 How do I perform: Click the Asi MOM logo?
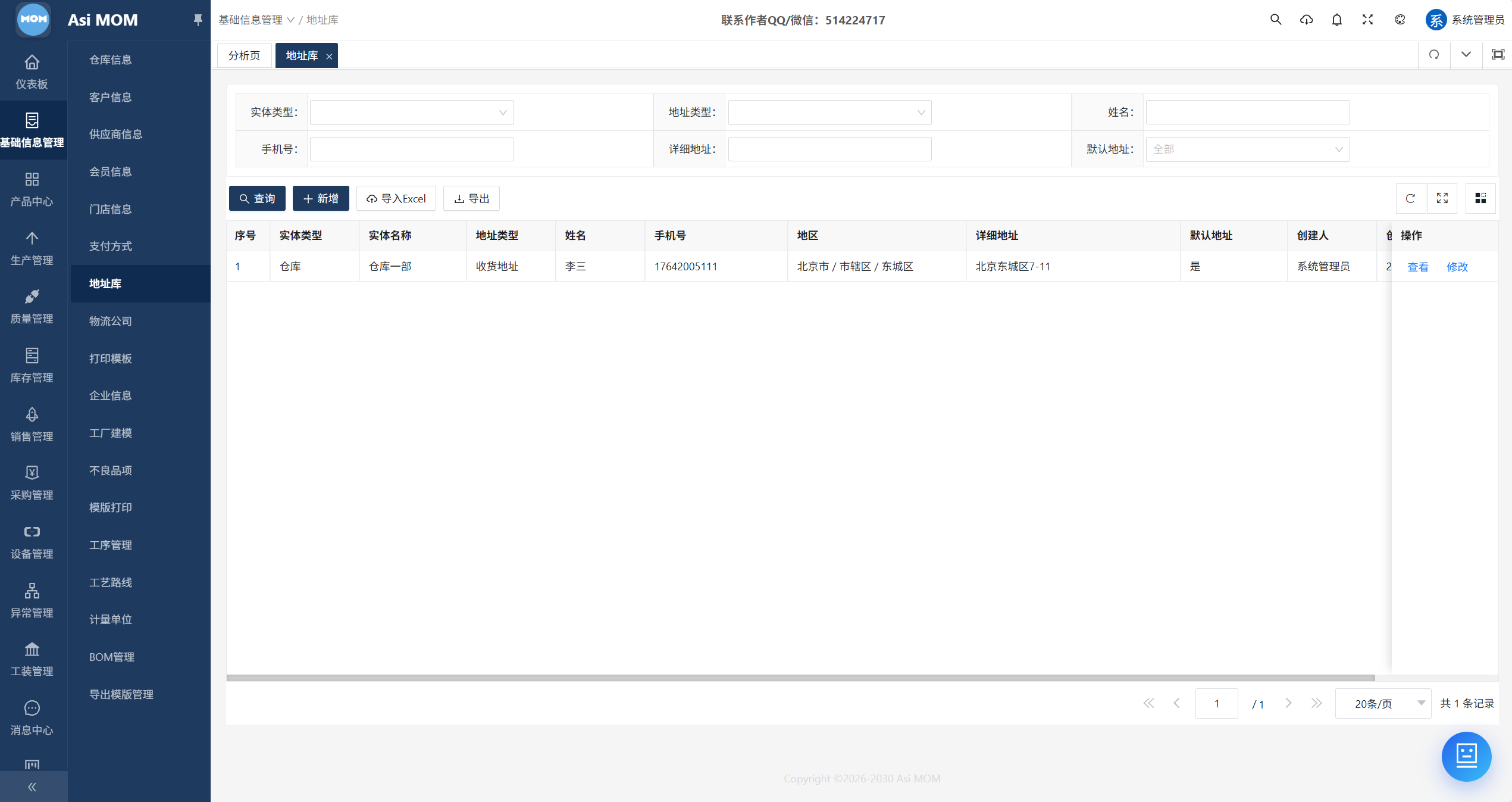point(33,19)
